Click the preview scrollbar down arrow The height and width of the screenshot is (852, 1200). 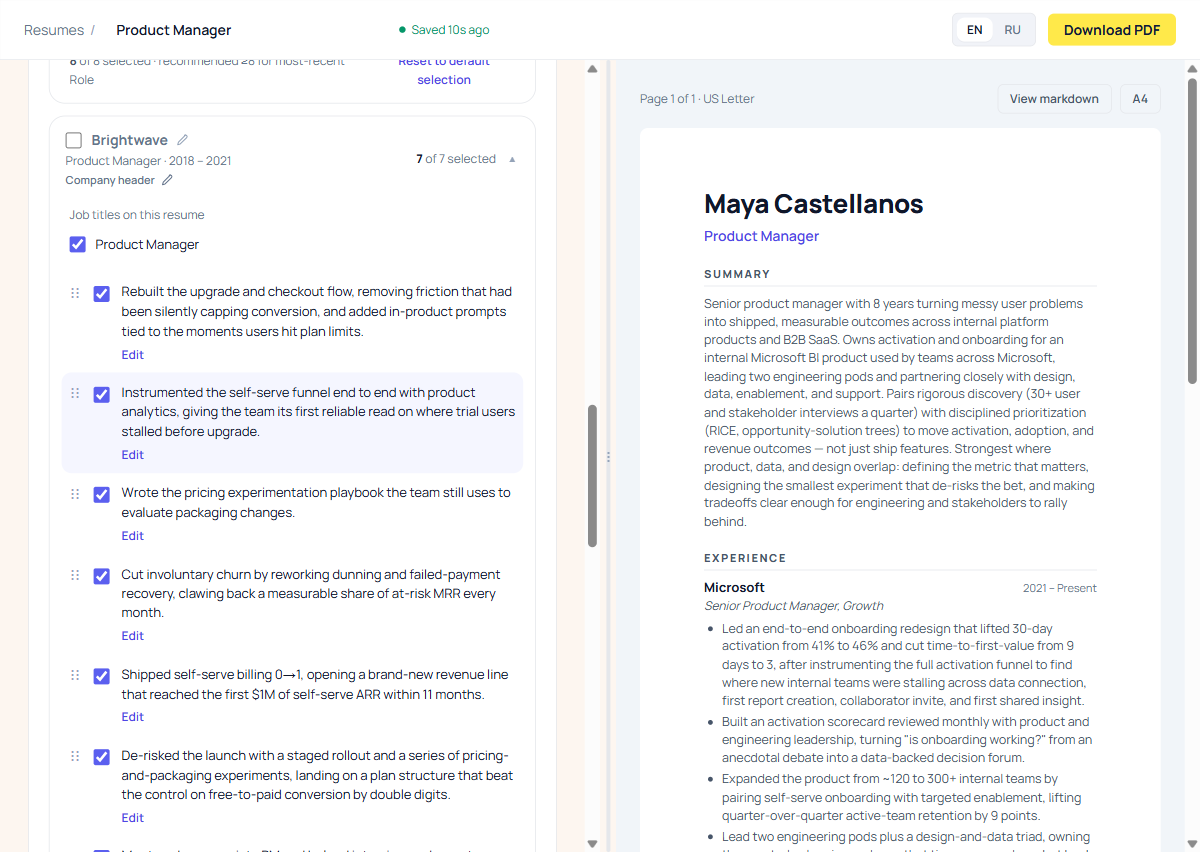[x=1192, y=843]
